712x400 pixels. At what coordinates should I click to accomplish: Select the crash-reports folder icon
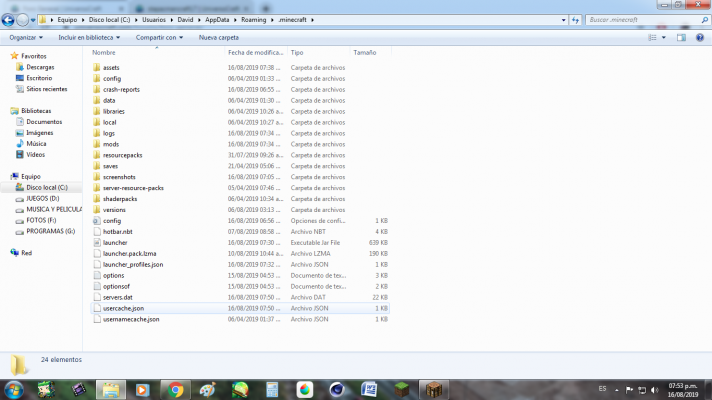[x=96, y=89]
